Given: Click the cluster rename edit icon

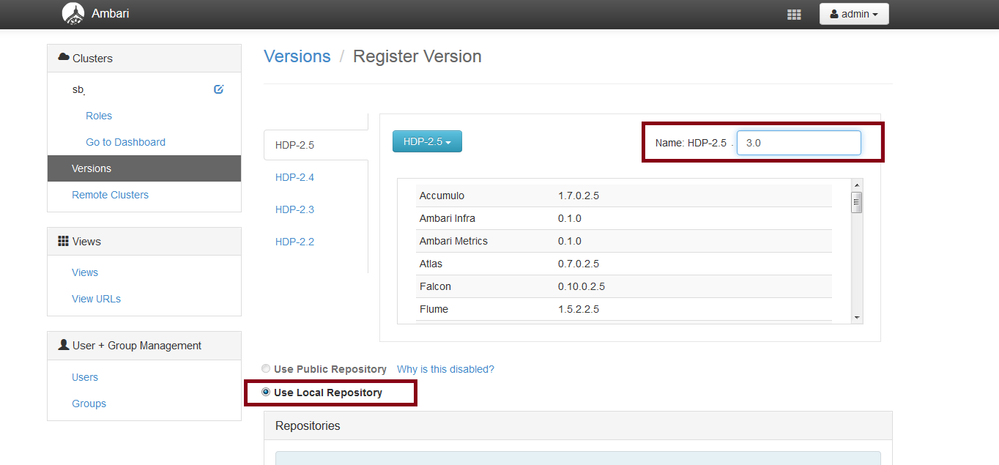Looking at the screenshot, I should (219, 90).
